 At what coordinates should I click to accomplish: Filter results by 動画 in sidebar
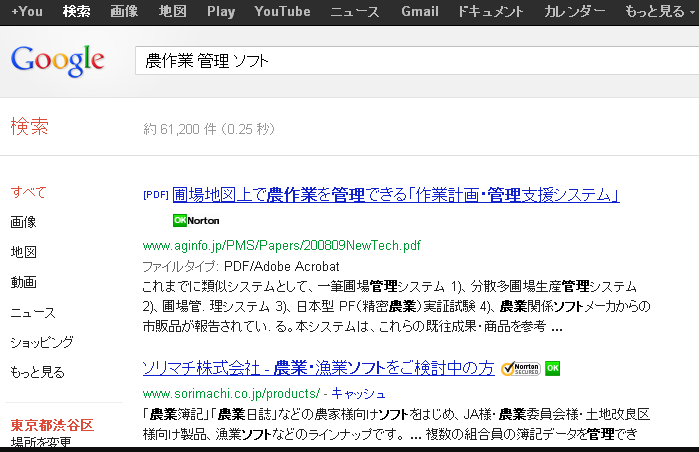(x=24, y=282)
